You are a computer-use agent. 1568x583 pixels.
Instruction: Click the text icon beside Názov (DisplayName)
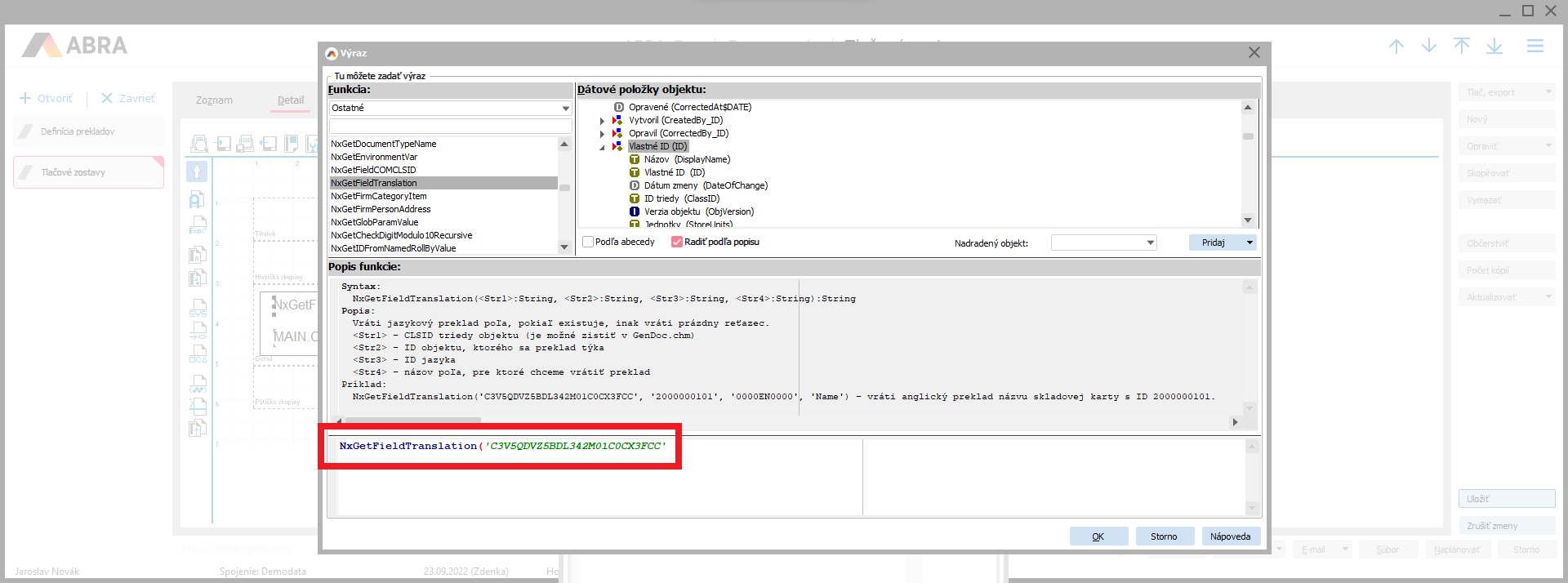click(635, 159)
